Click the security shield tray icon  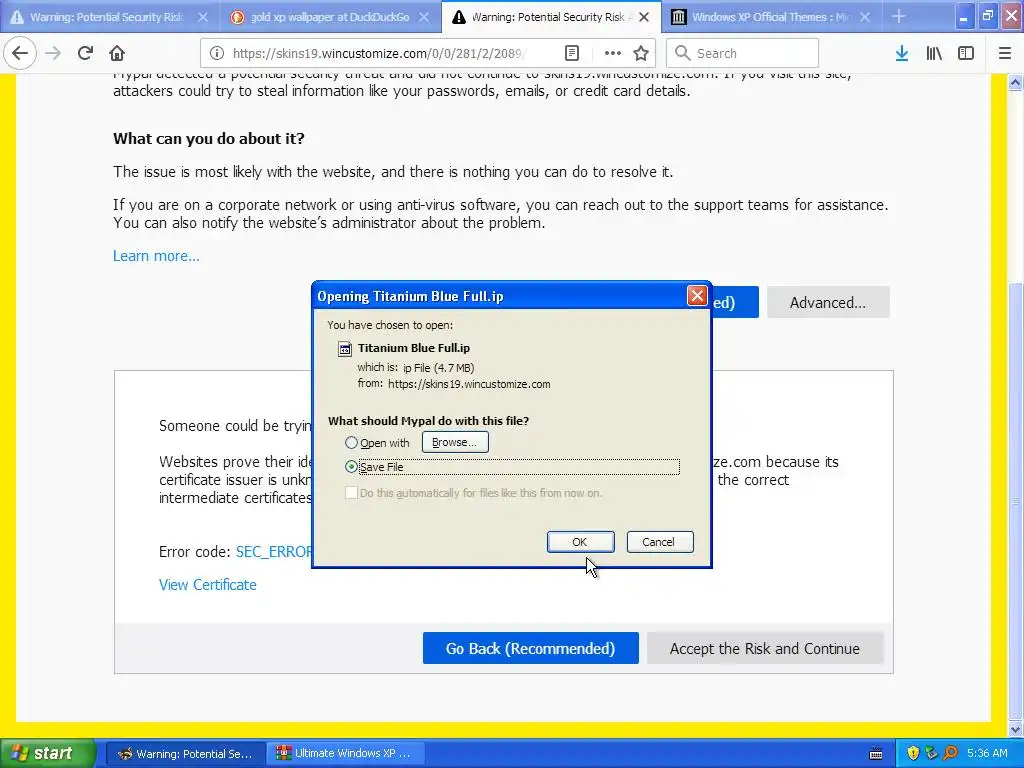click(x=913, y=754)
